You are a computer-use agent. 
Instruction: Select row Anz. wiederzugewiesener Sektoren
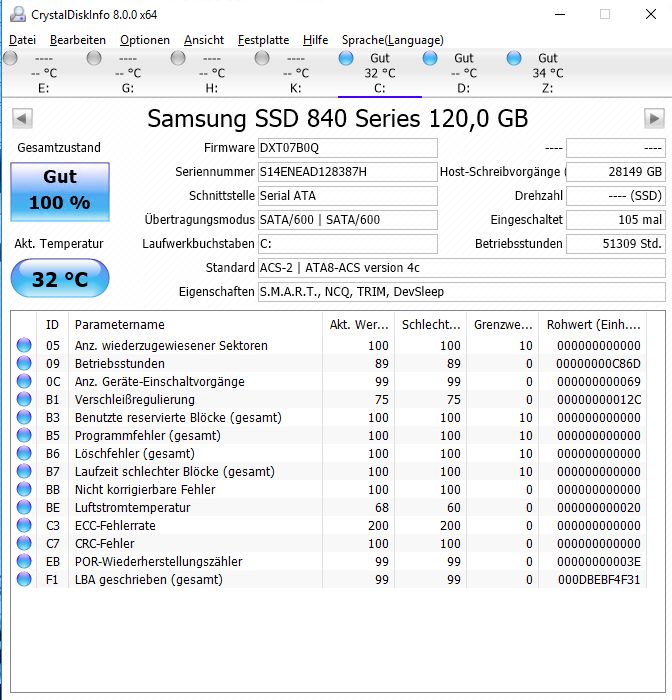click(x=329, y=345)
